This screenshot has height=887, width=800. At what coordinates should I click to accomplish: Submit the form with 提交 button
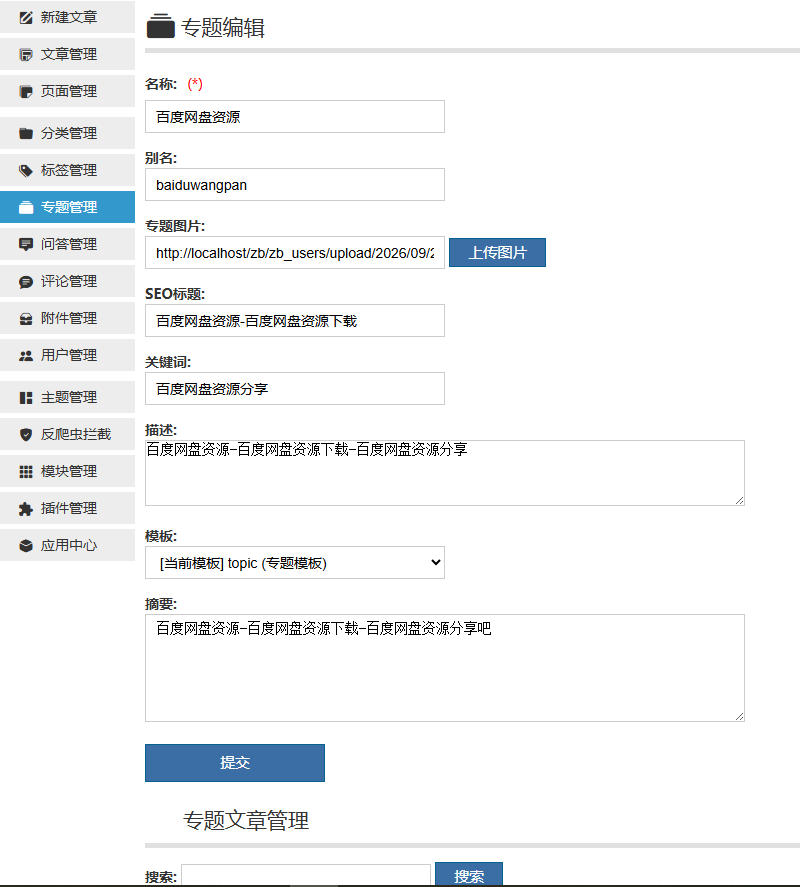coord(235,763)
